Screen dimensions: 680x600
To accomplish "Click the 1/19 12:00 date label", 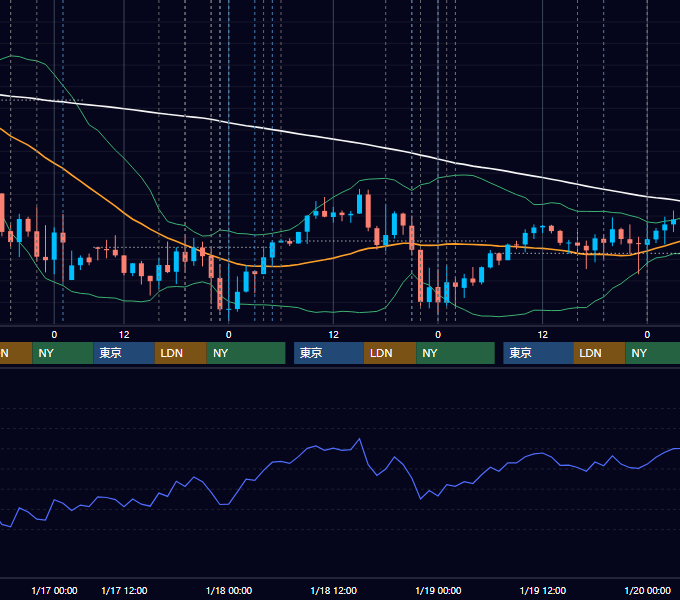I will (x=543, y=590).
